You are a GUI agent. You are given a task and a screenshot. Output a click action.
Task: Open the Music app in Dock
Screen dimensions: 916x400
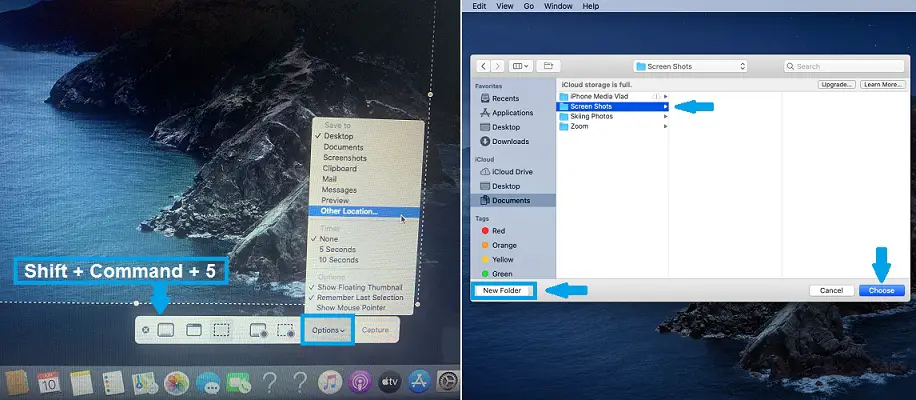pyautogui.click(x=329, y=382)
